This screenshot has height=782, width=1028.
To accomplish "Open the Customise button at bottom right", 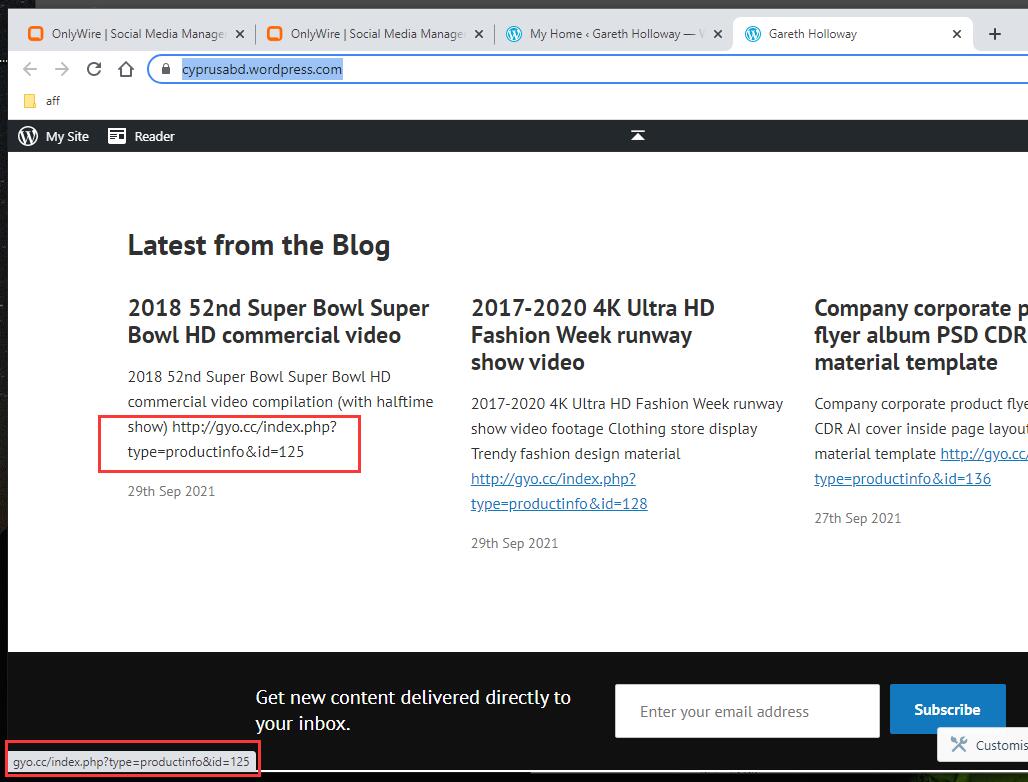I will [988, 745].
